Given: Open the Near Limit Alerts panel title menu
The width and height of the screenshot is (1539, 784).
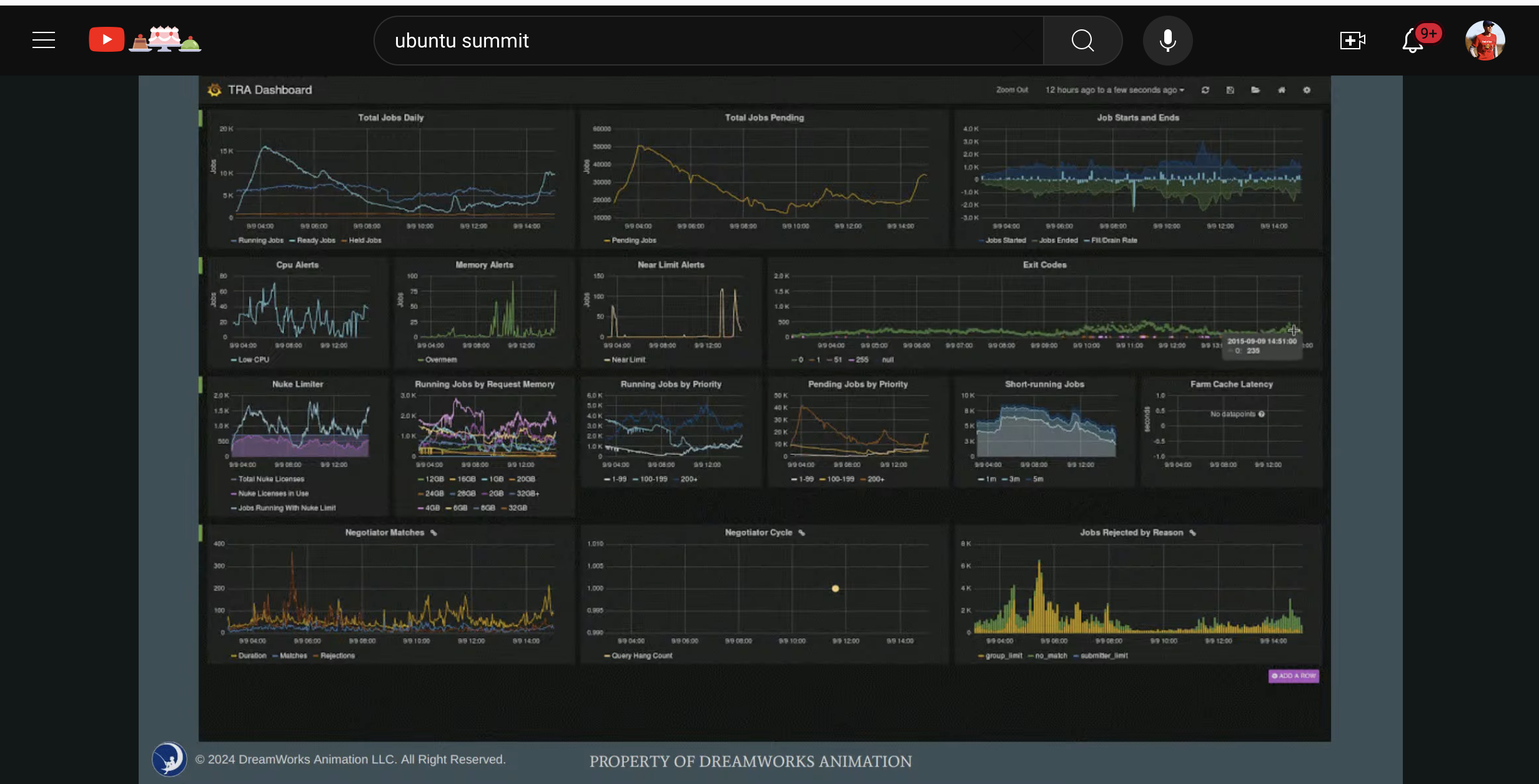Looking at the screenshot, I should [x=671, y=265].
